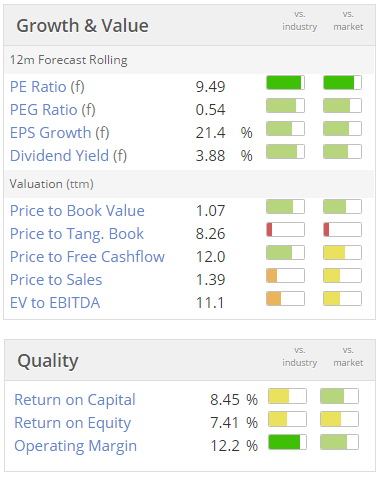Click the Price to Book Value link
The width and height of the screenshot is (382, 479).
(77, 211)
